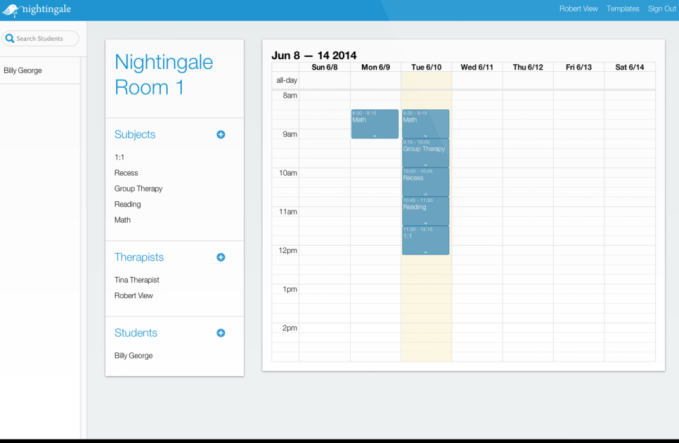Click the Nightingale Room 1 title
Image resolution: width=679 pixels, height=443 pixels.
pos(164,74)
